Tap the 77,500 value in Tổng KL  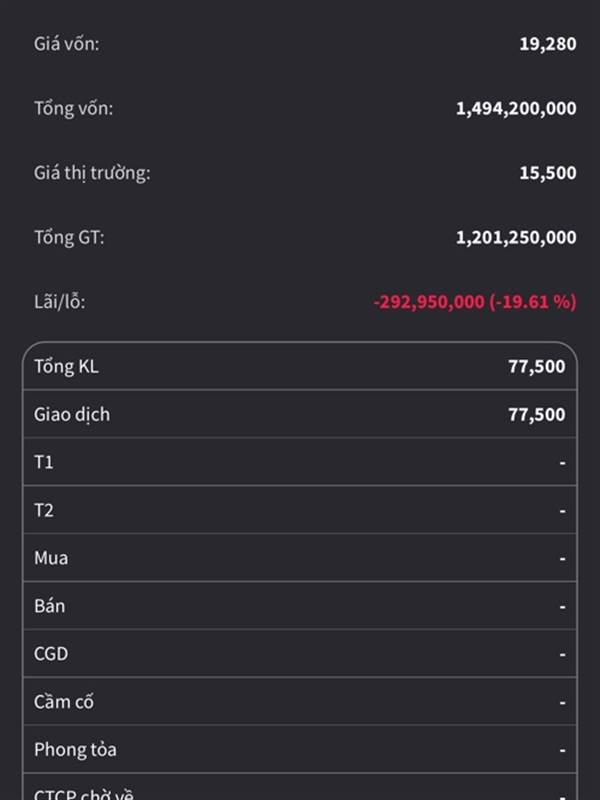coord(537,366)
